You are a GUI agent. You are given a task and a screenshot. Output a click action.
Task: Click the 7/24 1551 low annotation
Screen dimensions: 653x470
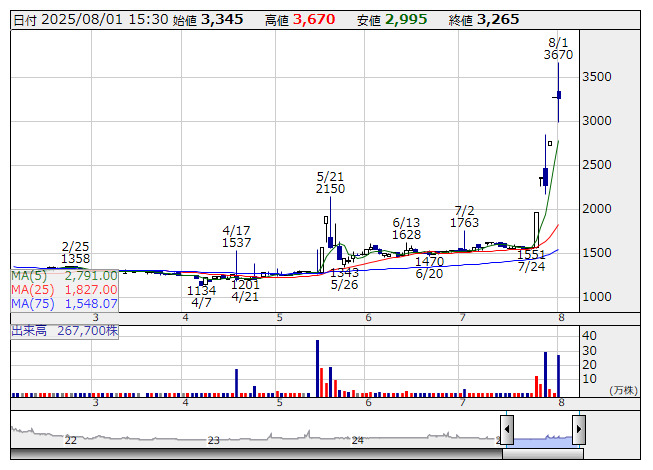531,261
